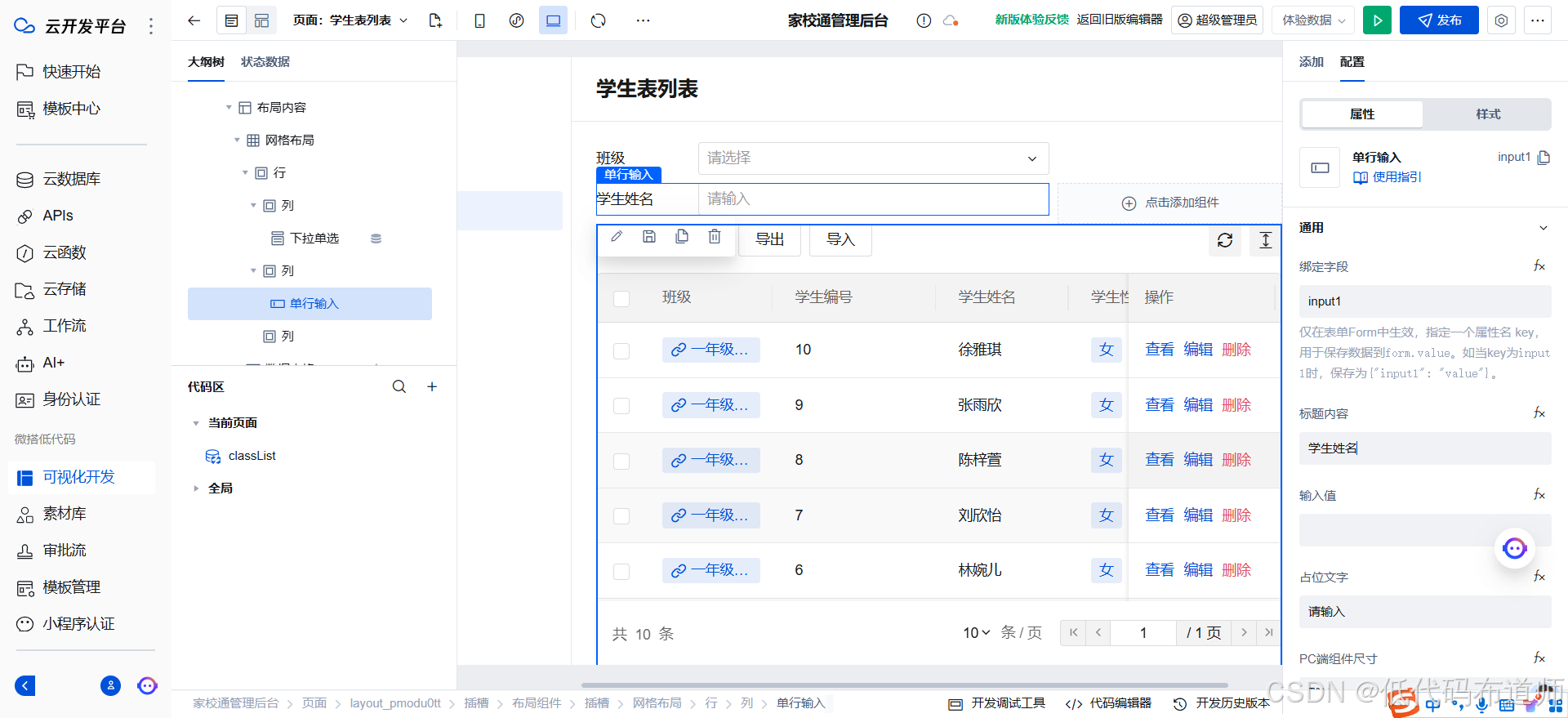This screenshot has width=1568, height=718.
Task: Click the fx icon for 绑定字段
Action: pos(1539,265)
